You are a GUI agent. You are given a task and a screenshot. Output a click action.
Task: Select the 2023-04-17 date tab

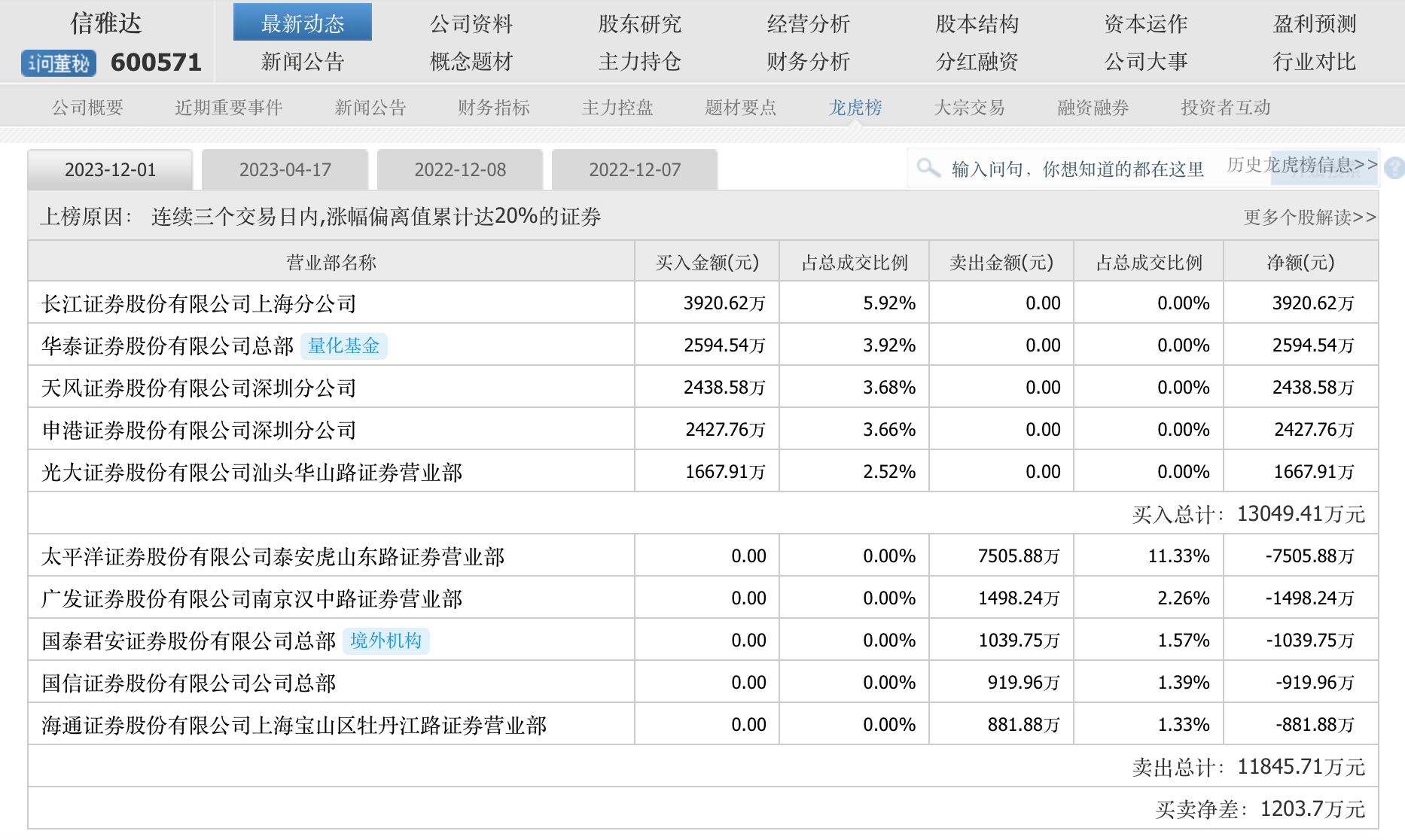(x=285, y=170)
